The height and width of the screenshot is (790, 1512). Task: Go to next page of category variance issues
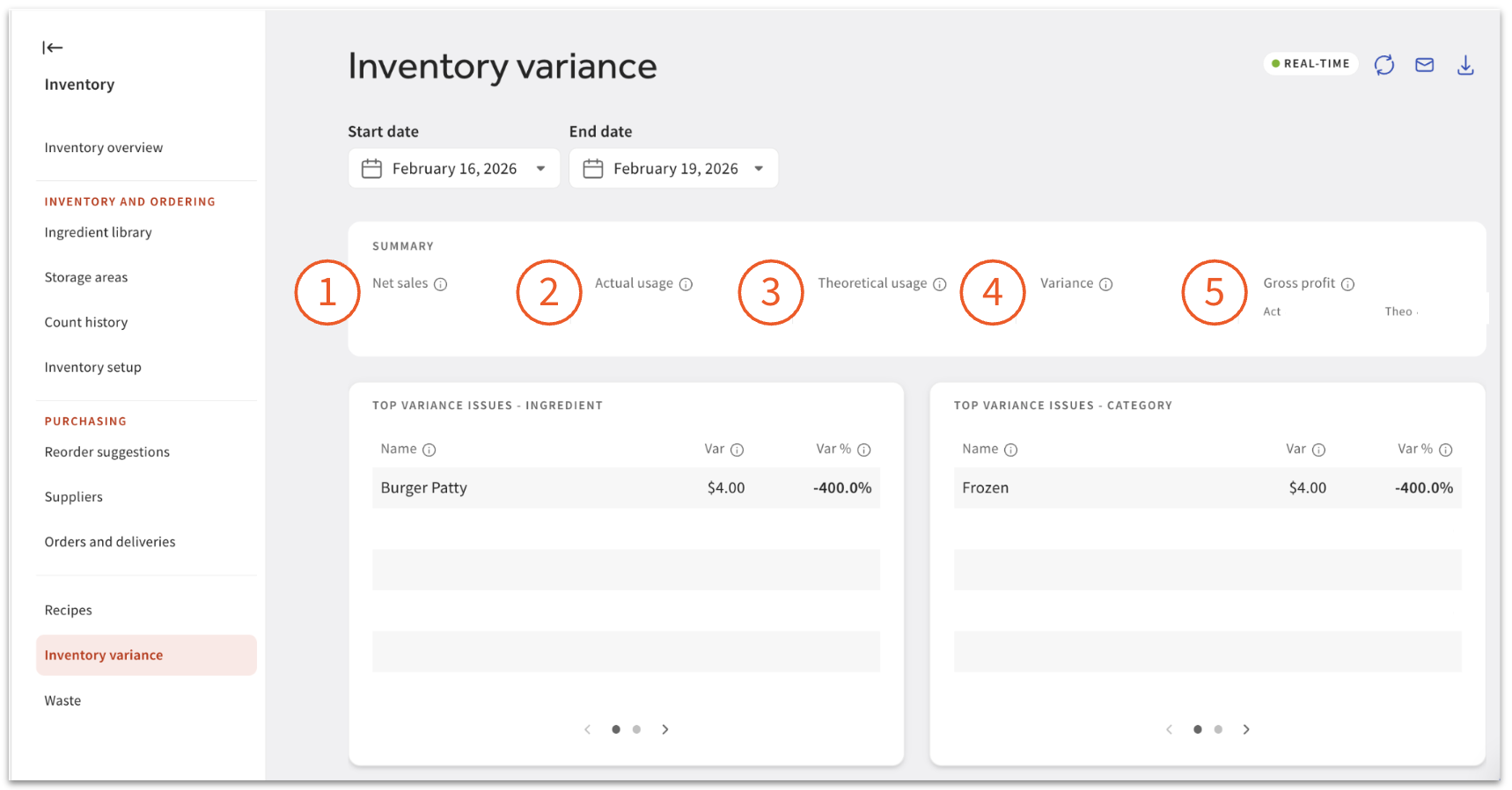tap(1246, 729)
